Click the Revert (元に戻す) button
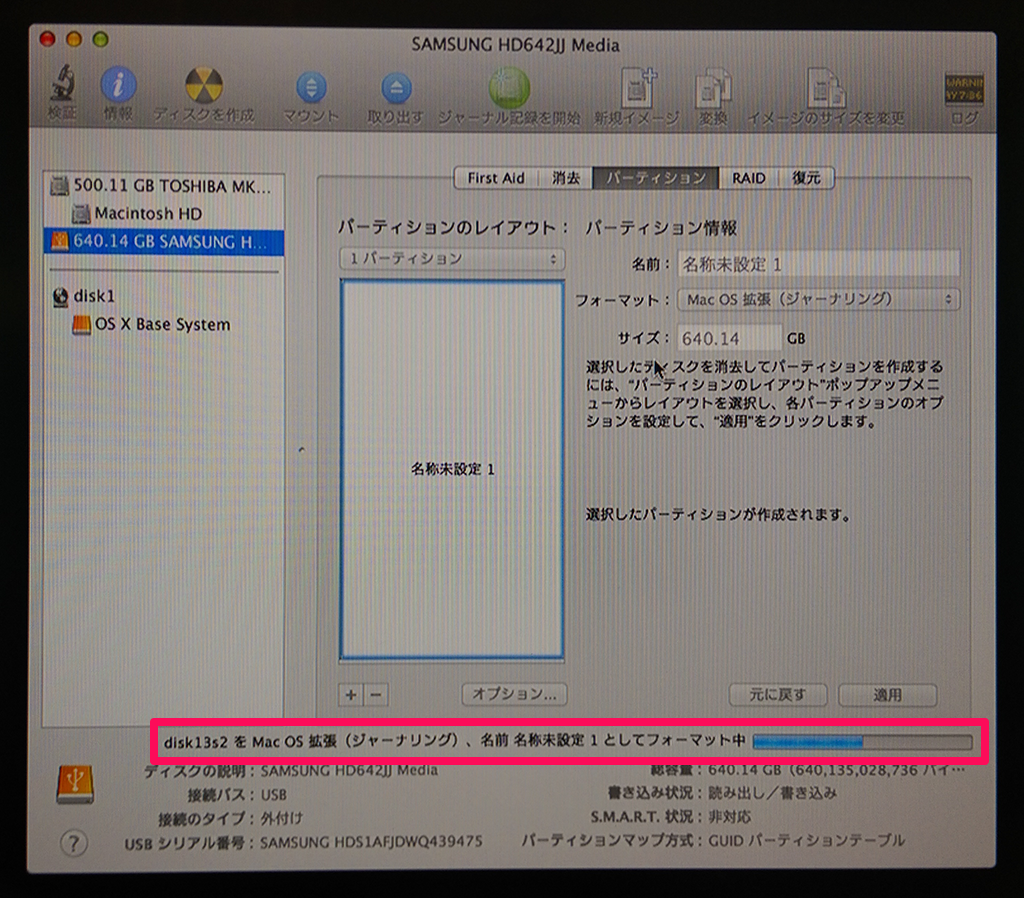The image size is (1024, 898). point(779,695)
